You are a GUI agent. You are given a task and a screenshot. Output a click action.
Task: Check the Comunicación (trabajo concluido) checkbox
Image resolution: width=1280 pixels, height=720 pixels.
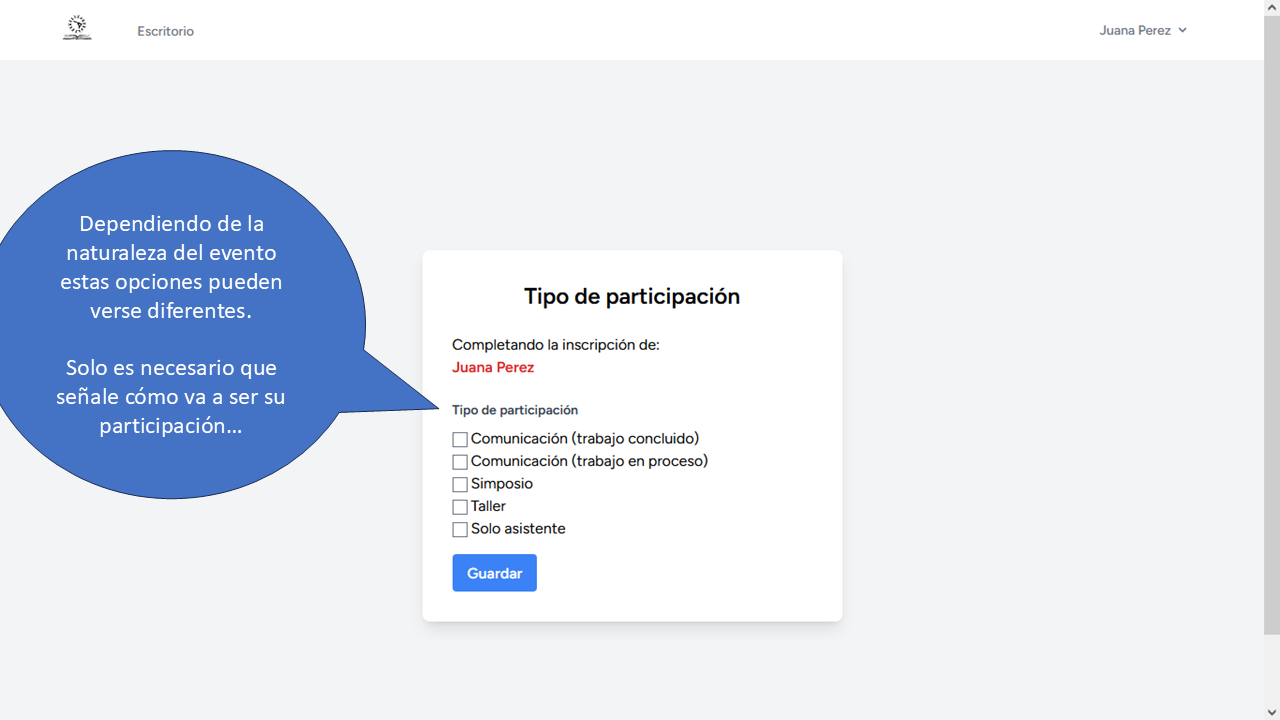point(460,439)
